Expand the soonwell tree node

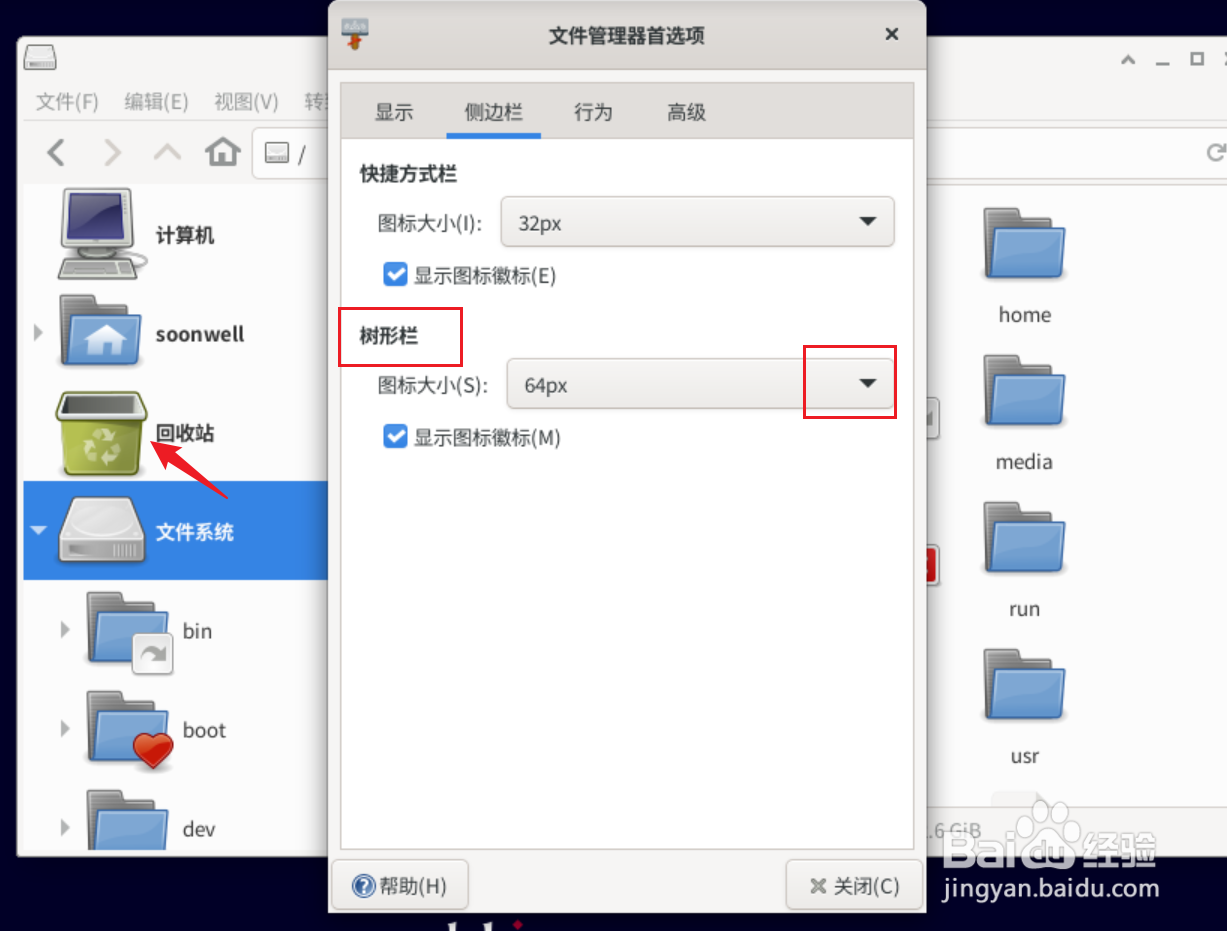39,332
